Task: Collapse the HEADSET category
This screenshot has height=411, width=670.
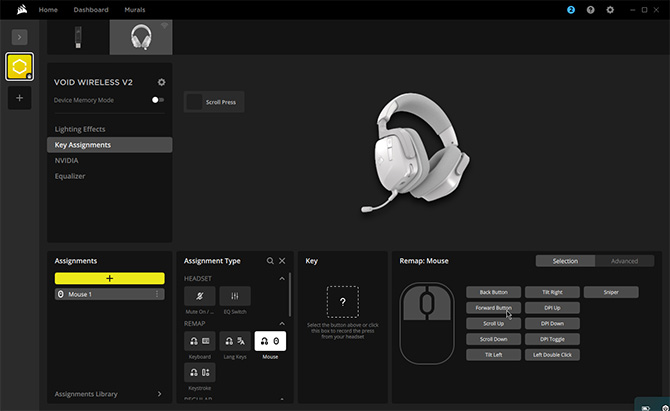Action: pos(282,279)
